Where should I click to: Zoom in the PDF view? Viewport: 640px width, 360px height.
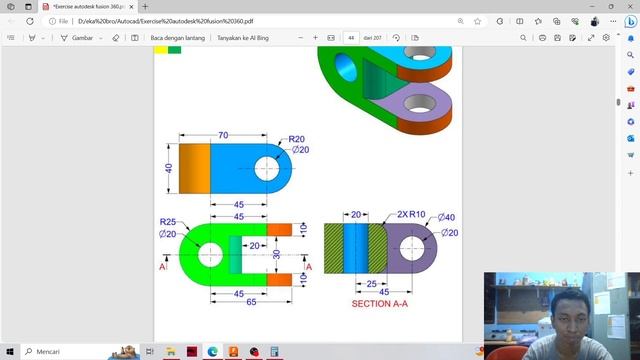pyautogui.click(x=315, y=38)
